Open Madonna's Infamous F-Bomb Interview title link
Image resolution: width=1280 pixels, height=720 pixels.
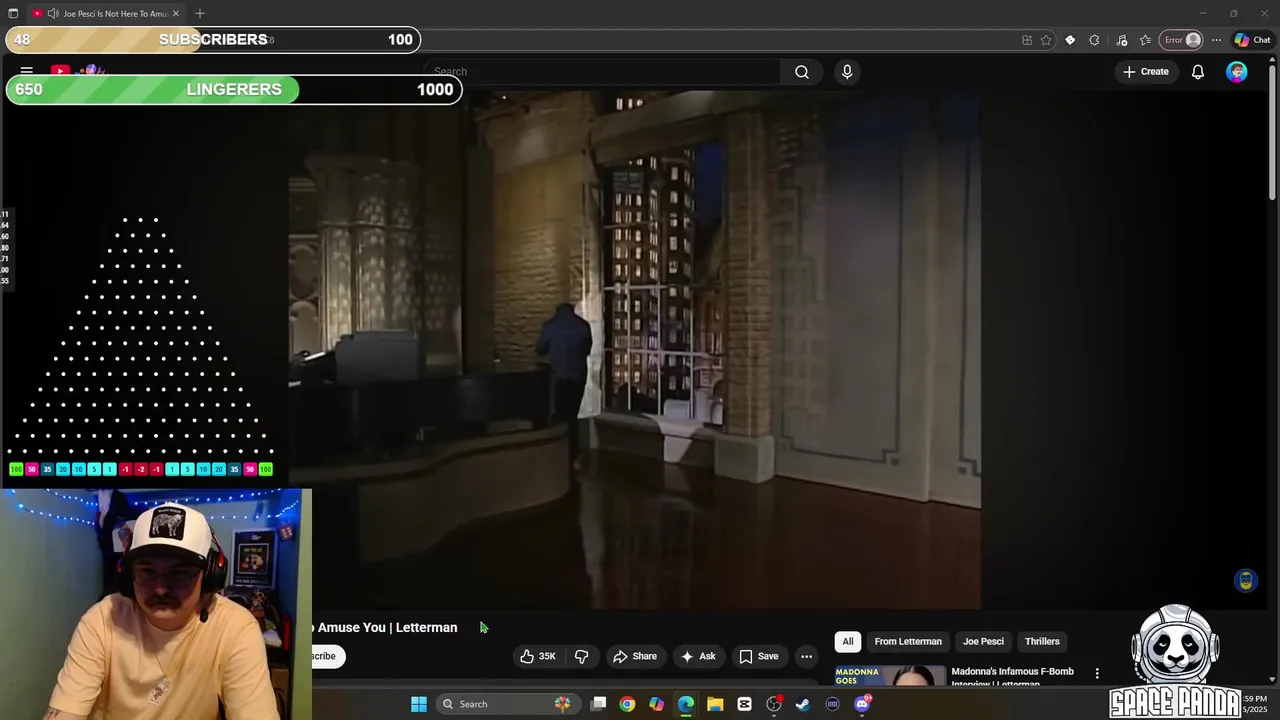pyautogui.click(x=1012, y=677)
